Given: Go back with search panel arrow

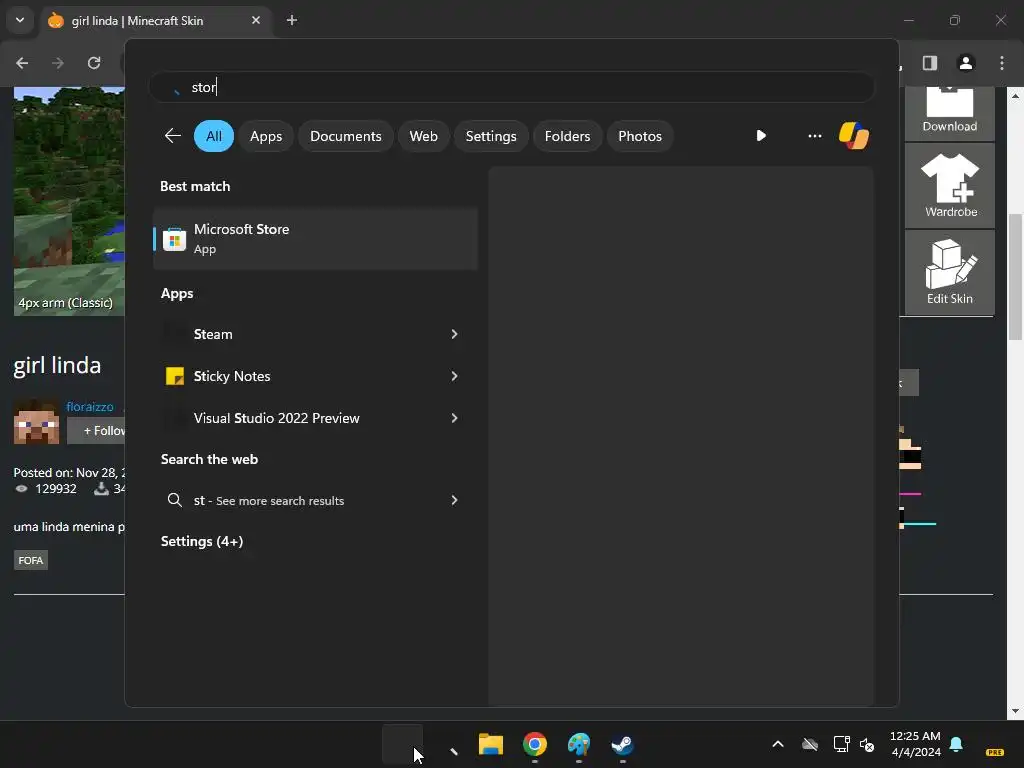Looking at the screenshot, I should 172,136.
